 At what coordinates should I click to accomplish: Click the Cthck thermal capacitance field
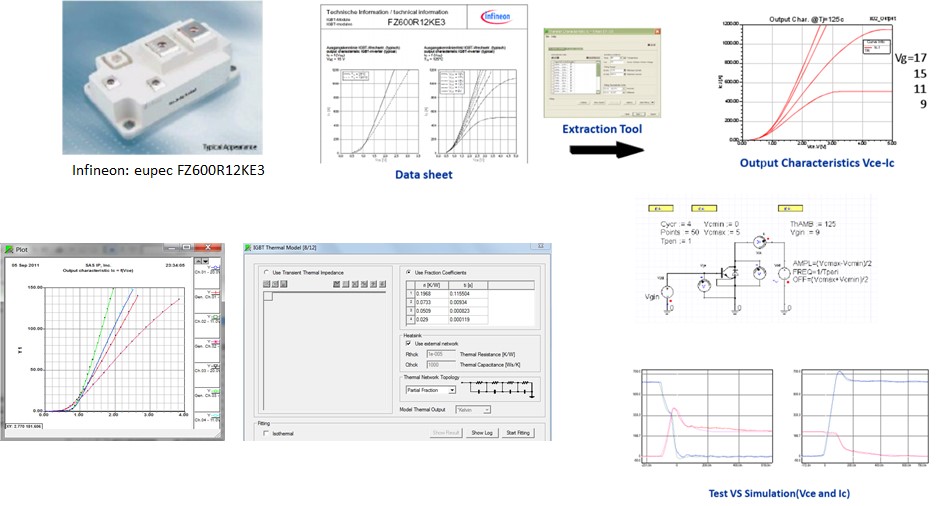tap(440, 365)
